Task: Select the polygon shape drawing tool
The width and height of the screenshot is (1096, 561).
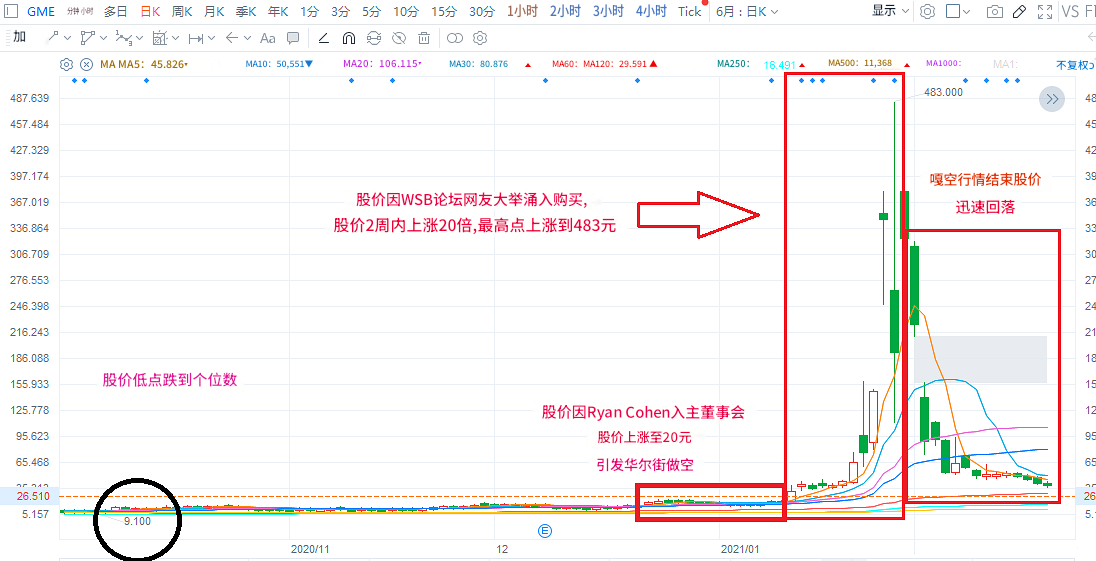Action: (x=87, y=38)
